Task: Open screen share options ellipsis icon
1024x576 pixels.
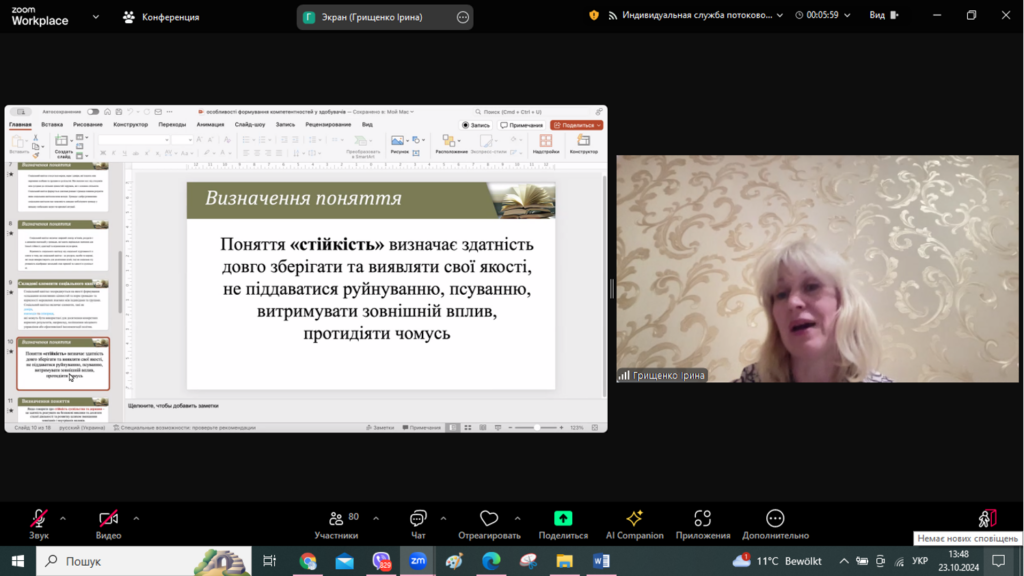Action: tap(462, 18)
